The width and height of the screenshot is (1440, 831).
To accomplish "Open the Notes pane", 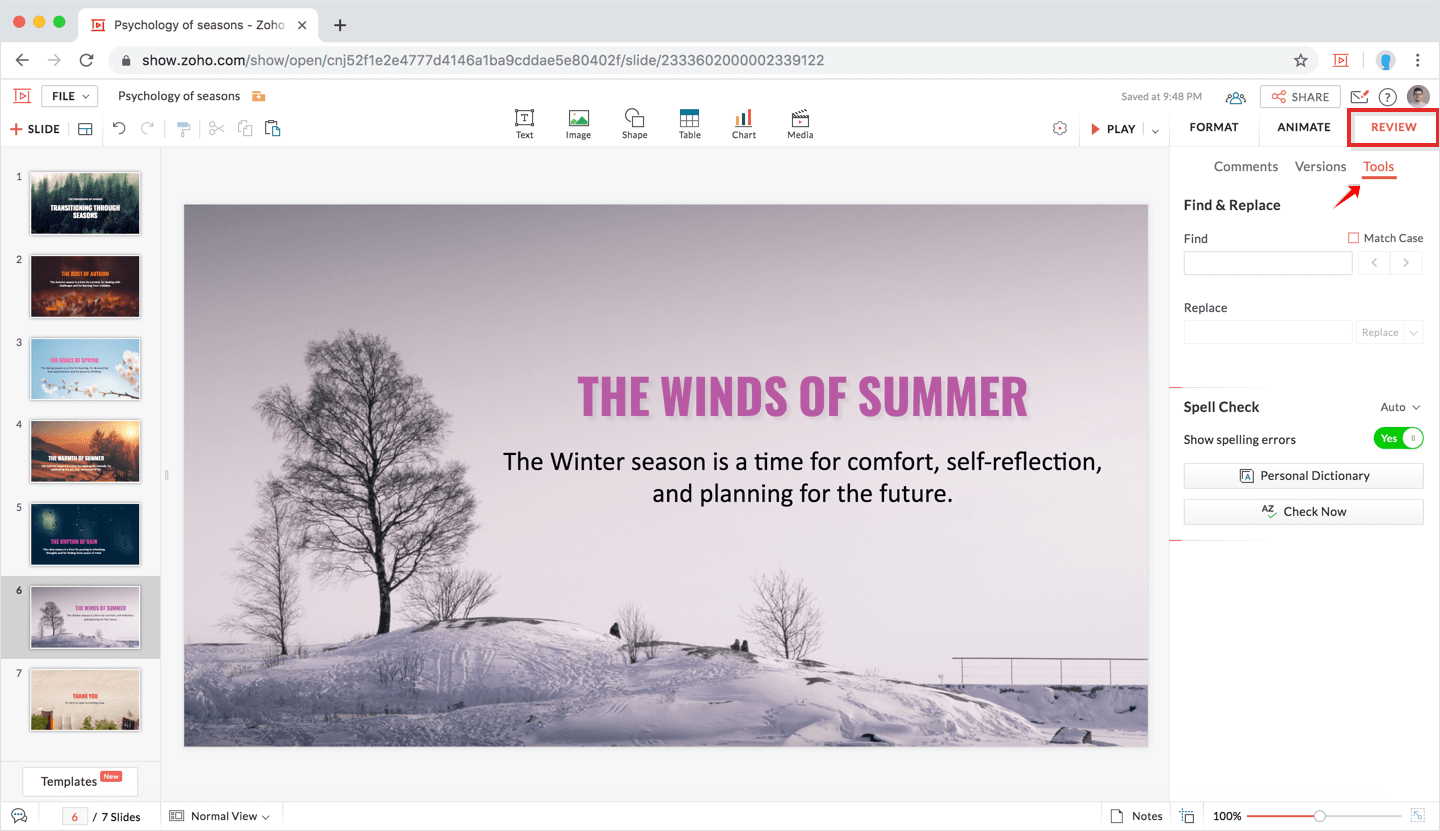I will (x=1137, y=816).
